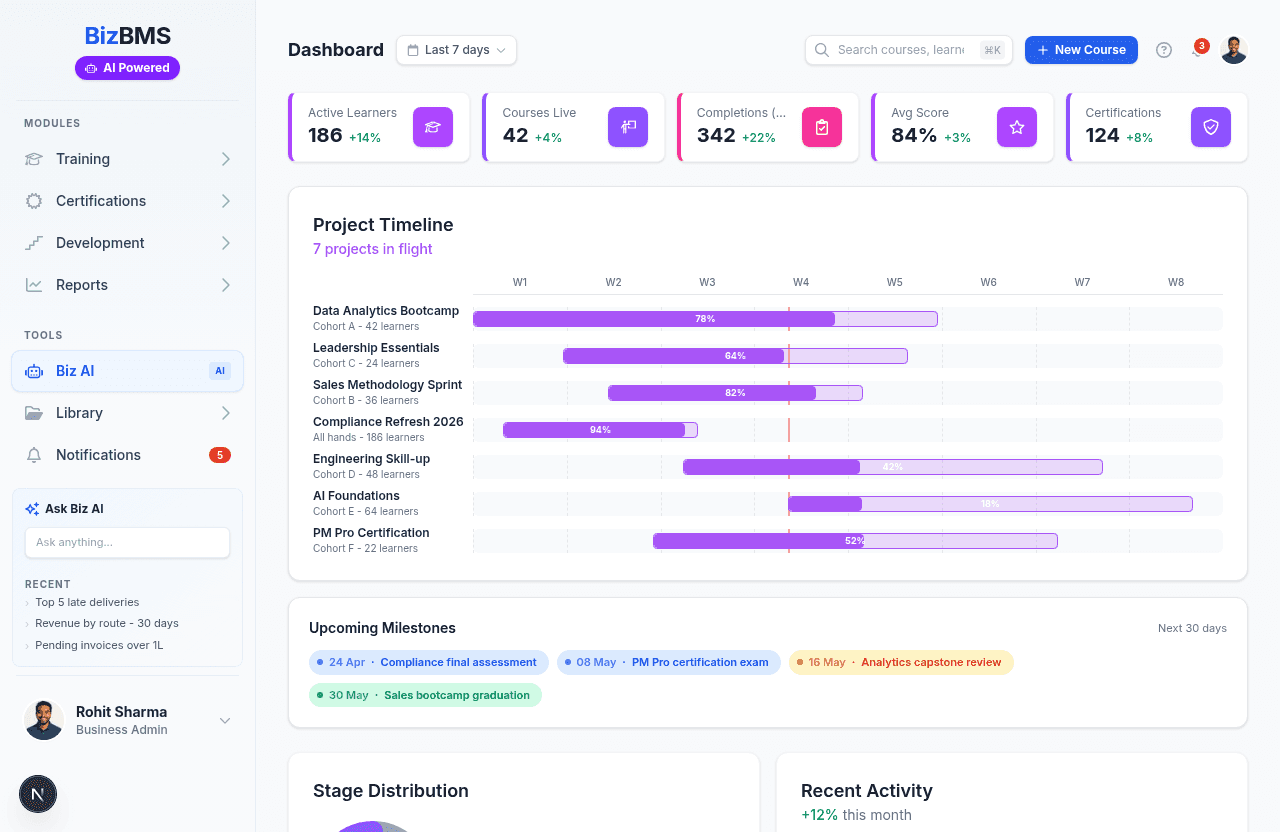Screen dimensions: 1280x832
Task: Click the New Course button
Action: [1081, 50]
